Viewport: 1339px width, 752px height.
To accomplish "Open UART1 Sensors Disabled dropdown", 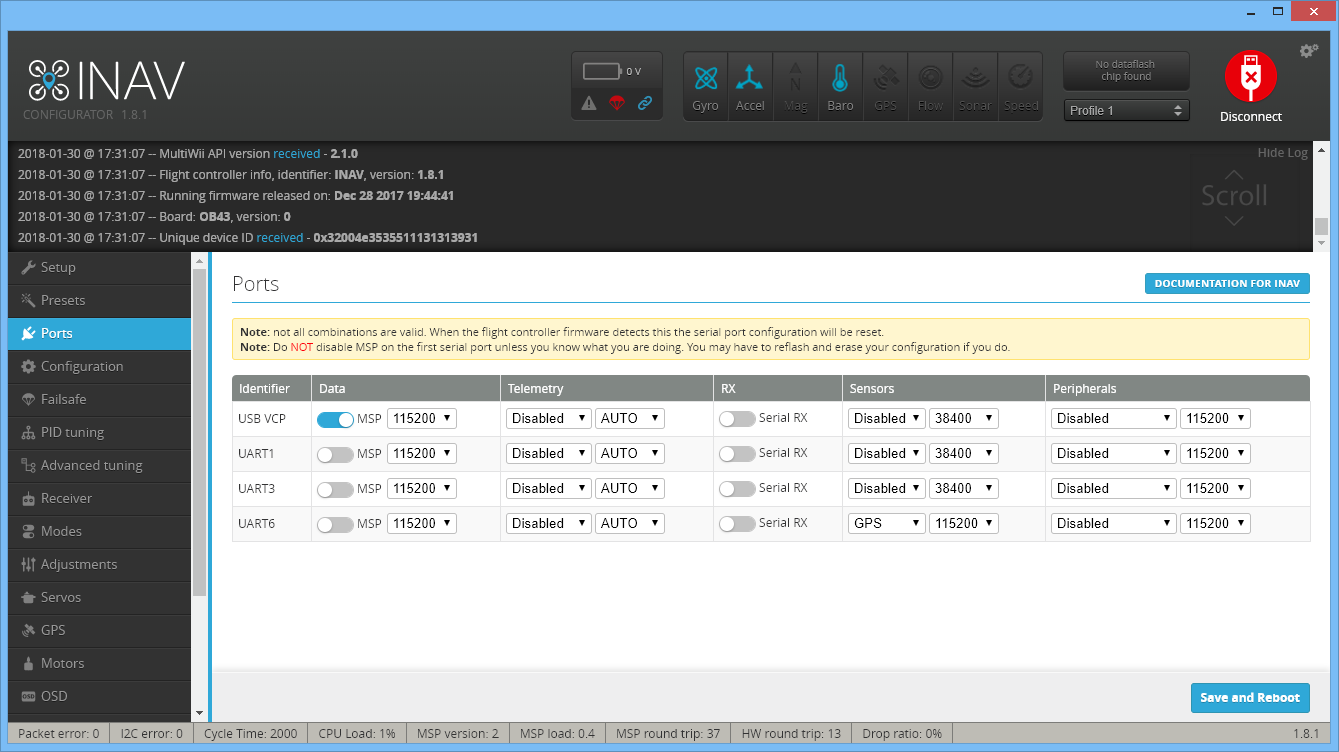I will (886, 453).
